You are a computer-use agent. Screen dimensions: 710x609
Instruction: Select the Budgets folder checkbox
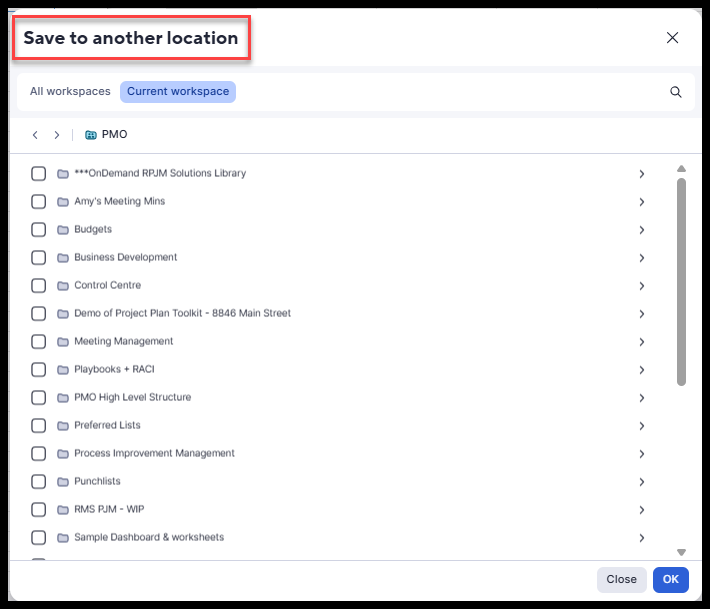[38, 230]
